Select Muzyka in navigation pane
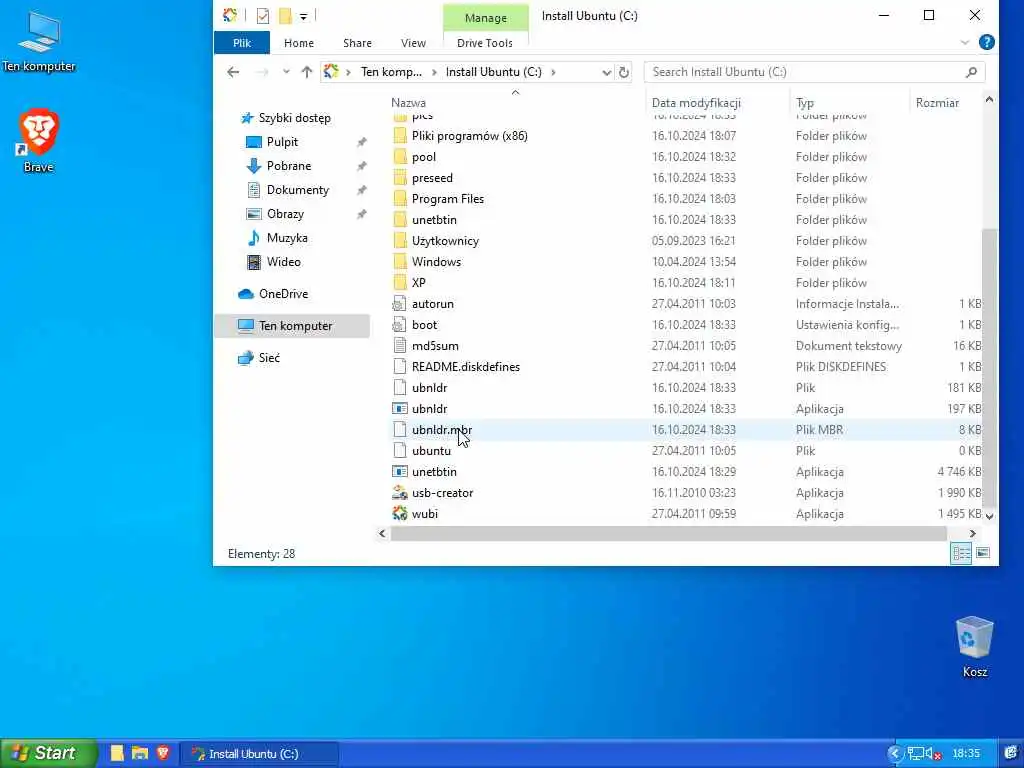The height and width of the screenshot is (768, 1024). pyautogui.click(x=287, y=238)
